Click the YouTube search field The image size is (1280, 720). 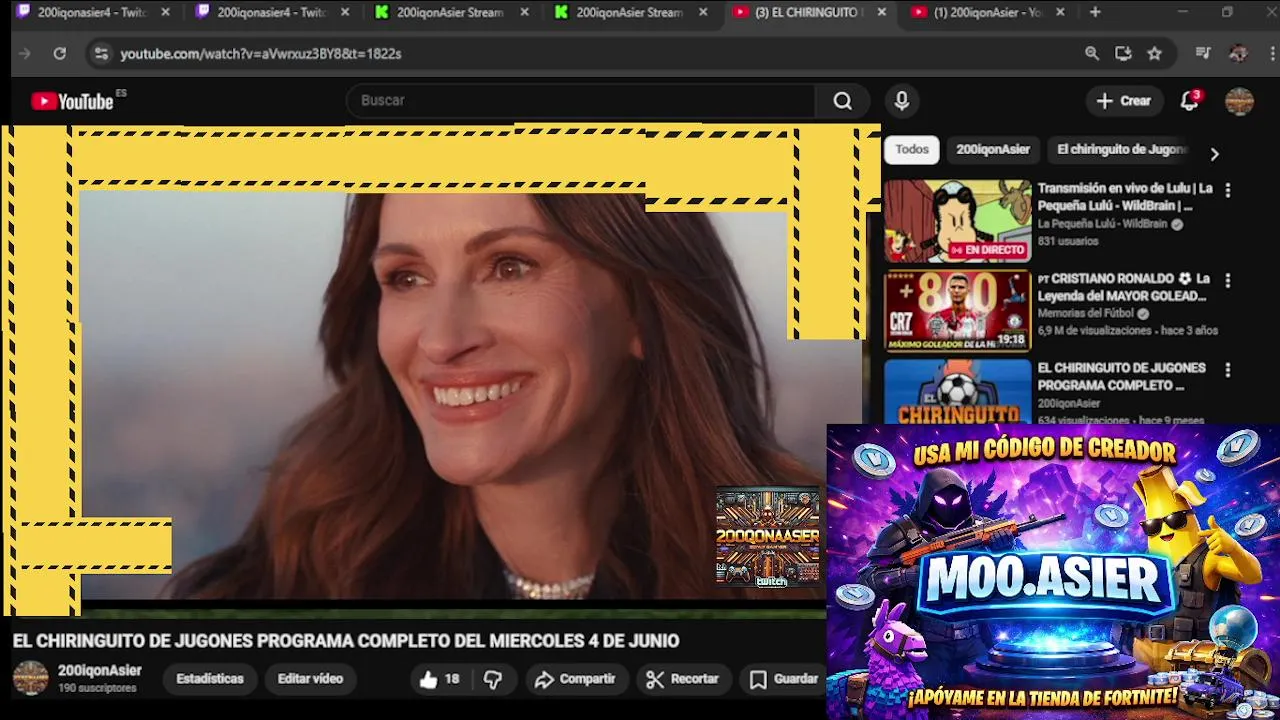coord(582,101)
